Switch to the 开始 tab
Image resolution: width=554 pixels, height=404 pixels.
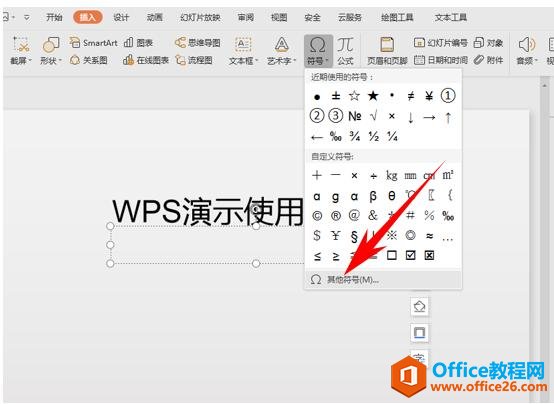pos(54,17)
